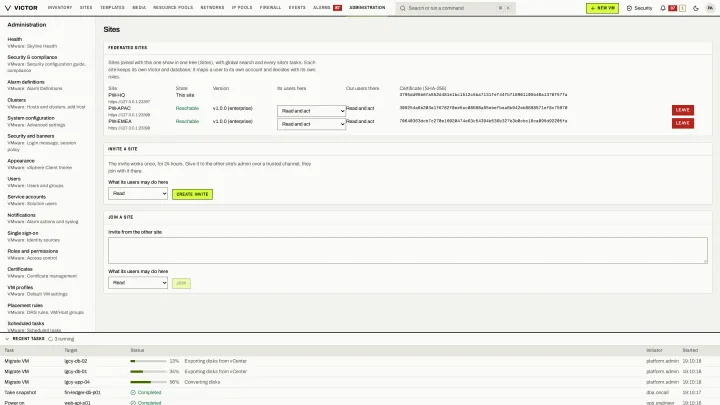Click the Reachable status for PIII-EMEA
This screenshot has height=405, width=720.
[187, 121]
